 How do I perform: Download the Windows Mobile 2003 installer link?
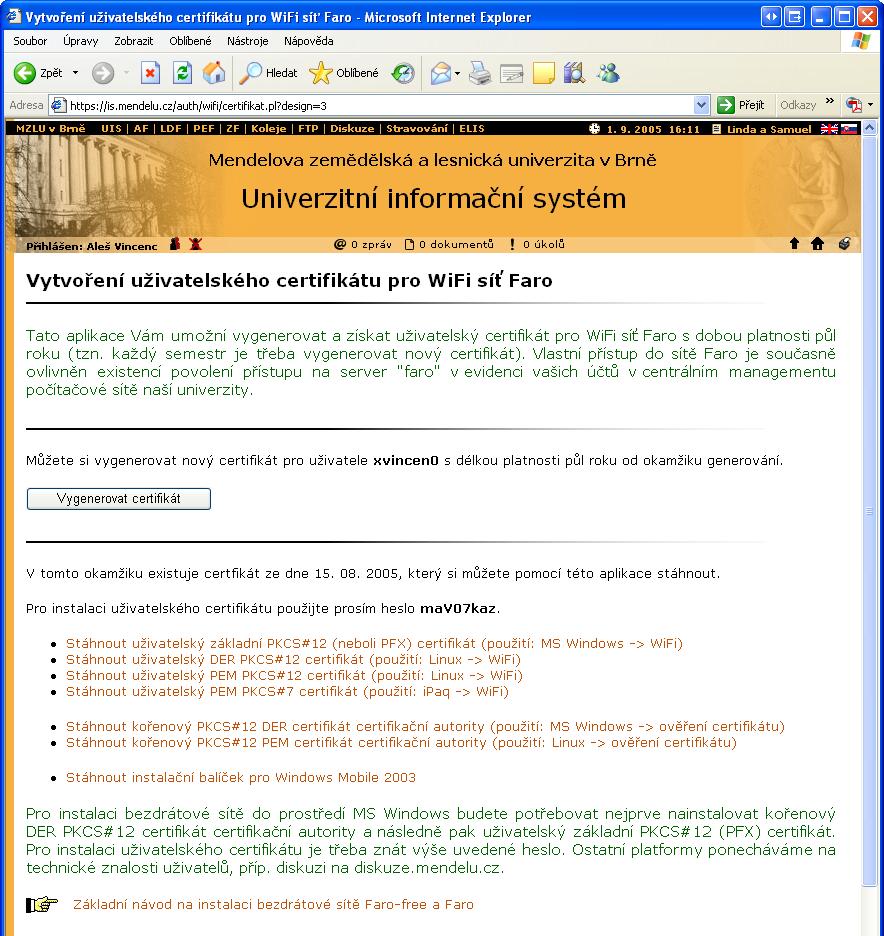pyautogui.click(x=241, y=777)
